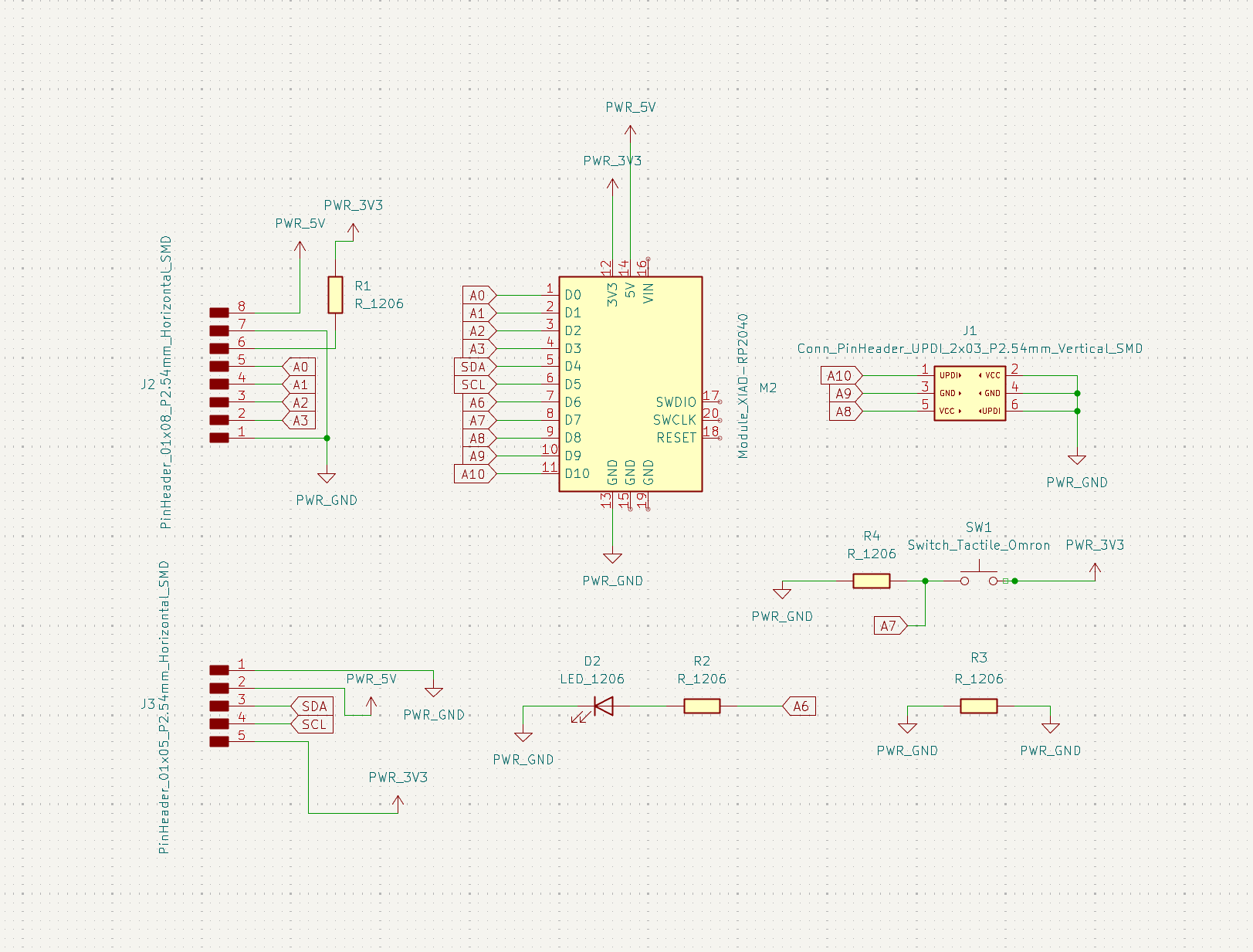Select pin 8 pad of header J2
Image resolution: width=1253 pixels, height=952 pixels.
pos(219,313)
